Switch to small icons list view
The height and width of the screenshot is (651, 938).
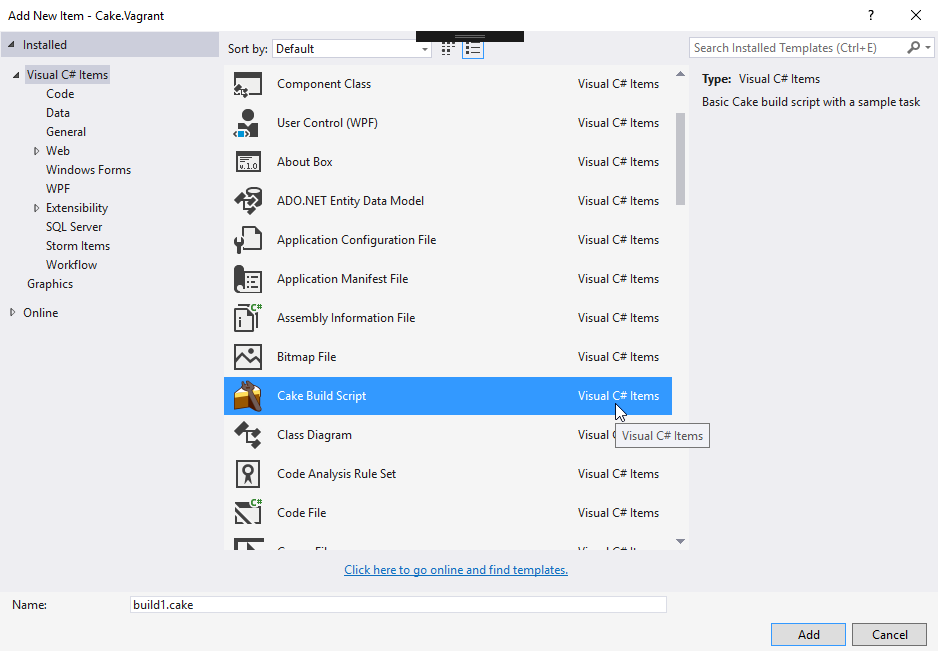[473, 49]
